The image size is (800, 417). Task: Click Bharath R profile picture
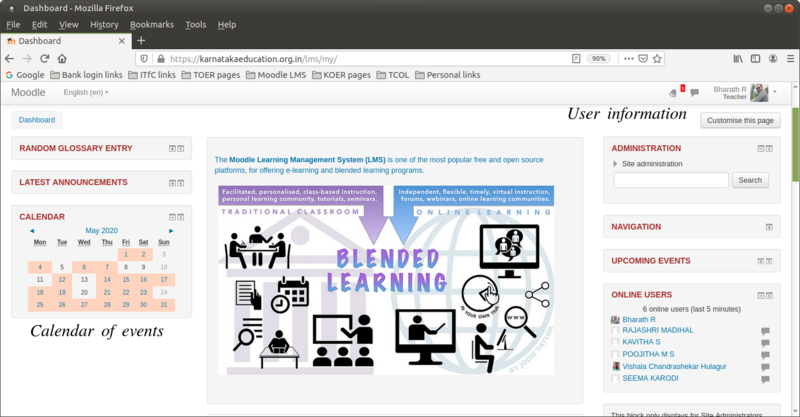coord(759,93)
